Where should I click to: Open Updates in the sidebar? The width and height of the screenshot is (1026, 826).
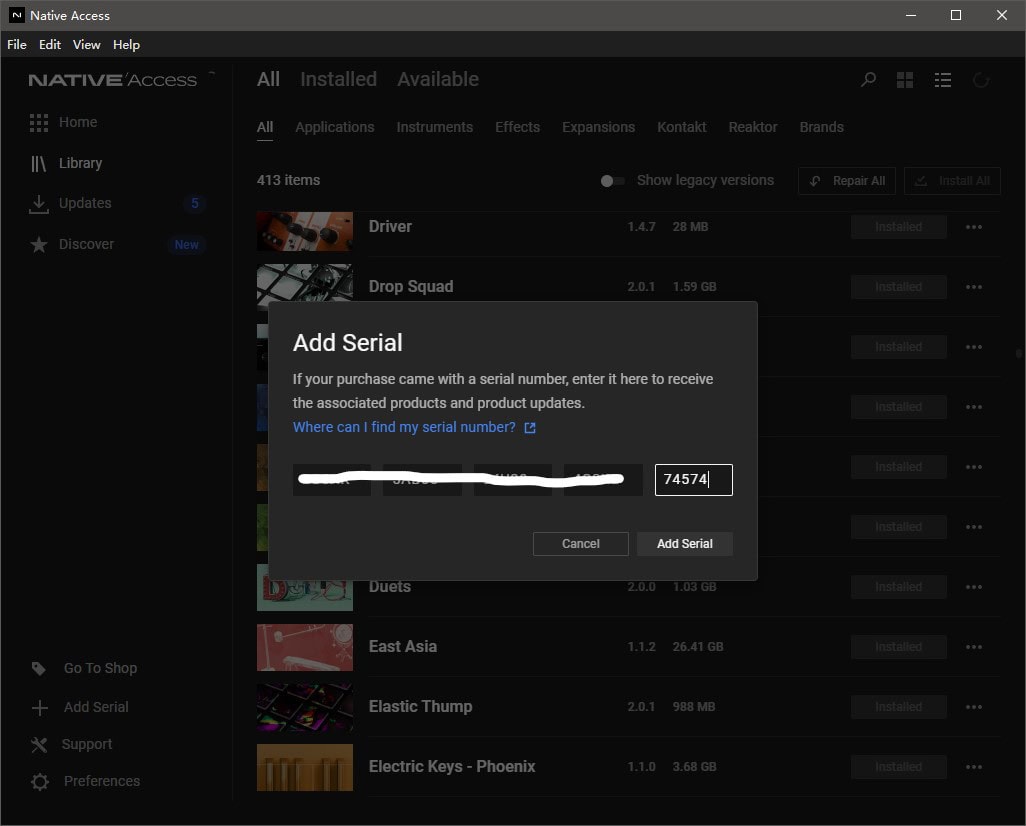click(x=85, y=203)
